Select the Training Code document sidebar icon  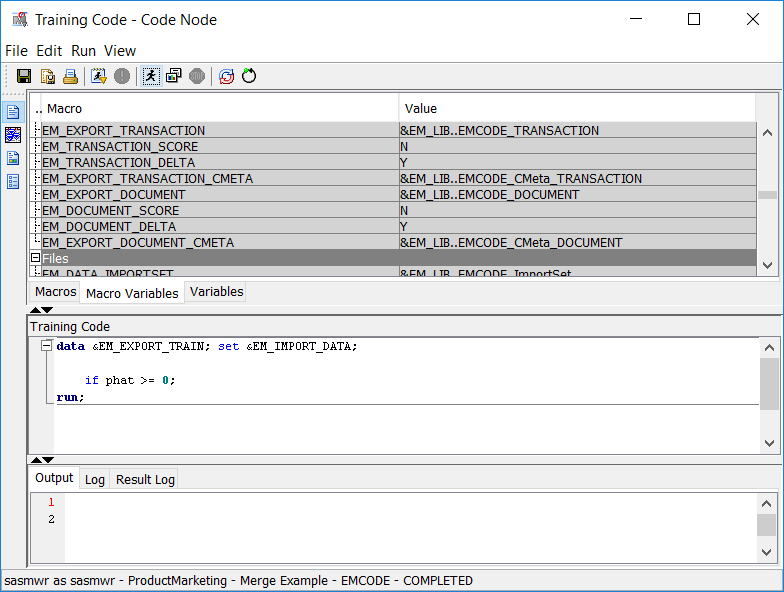point(13,112)
